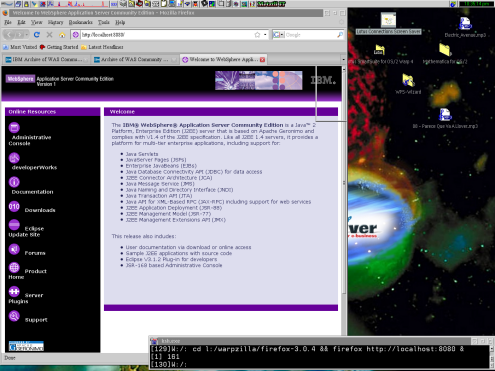Toggle the bookmark star in the address bar
Screen dimensions: 495x371
pos(257,35)
